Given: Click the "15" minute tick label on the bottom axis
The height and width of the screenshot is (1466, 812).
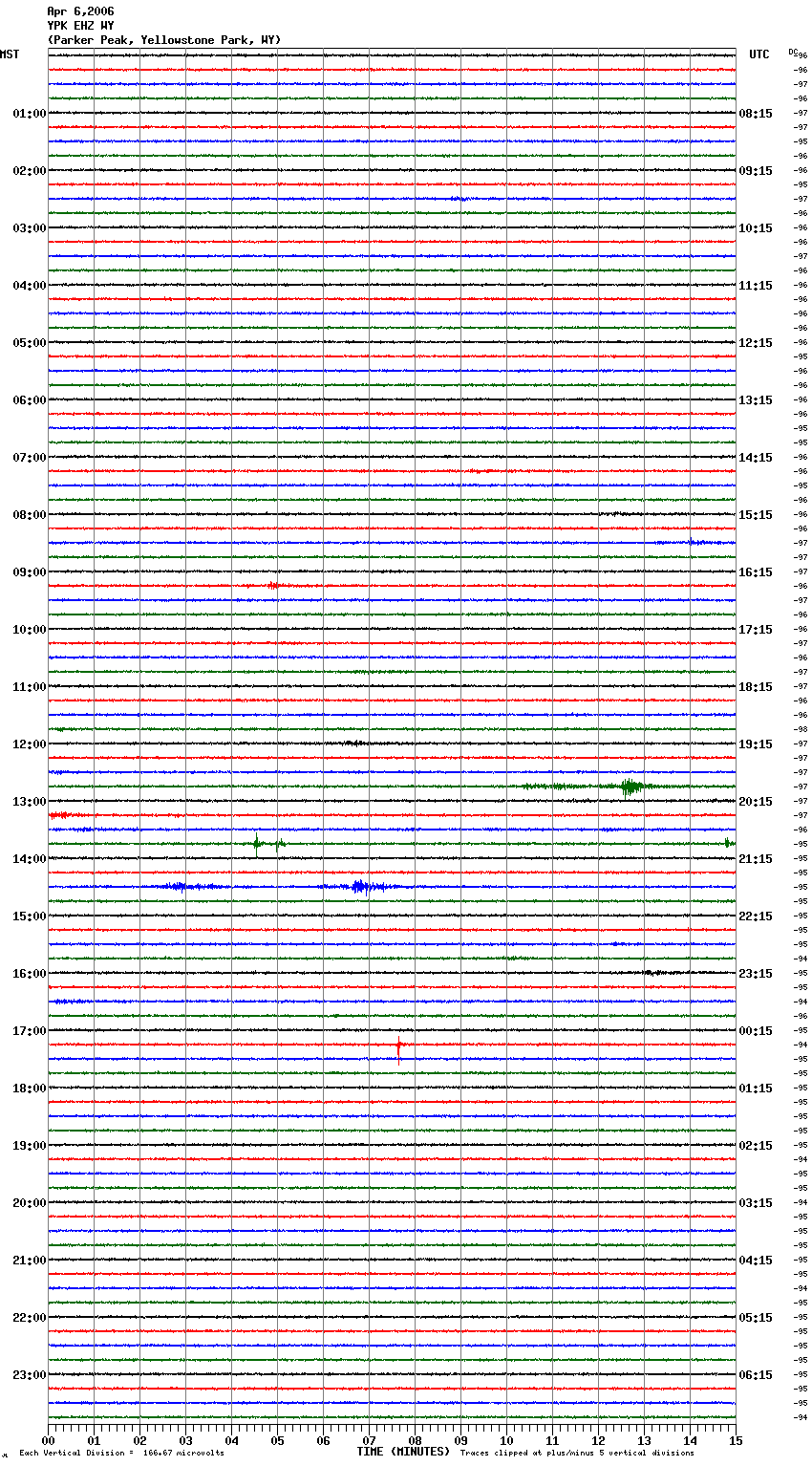Looking at the screenshot, I should click(736, 1440).
